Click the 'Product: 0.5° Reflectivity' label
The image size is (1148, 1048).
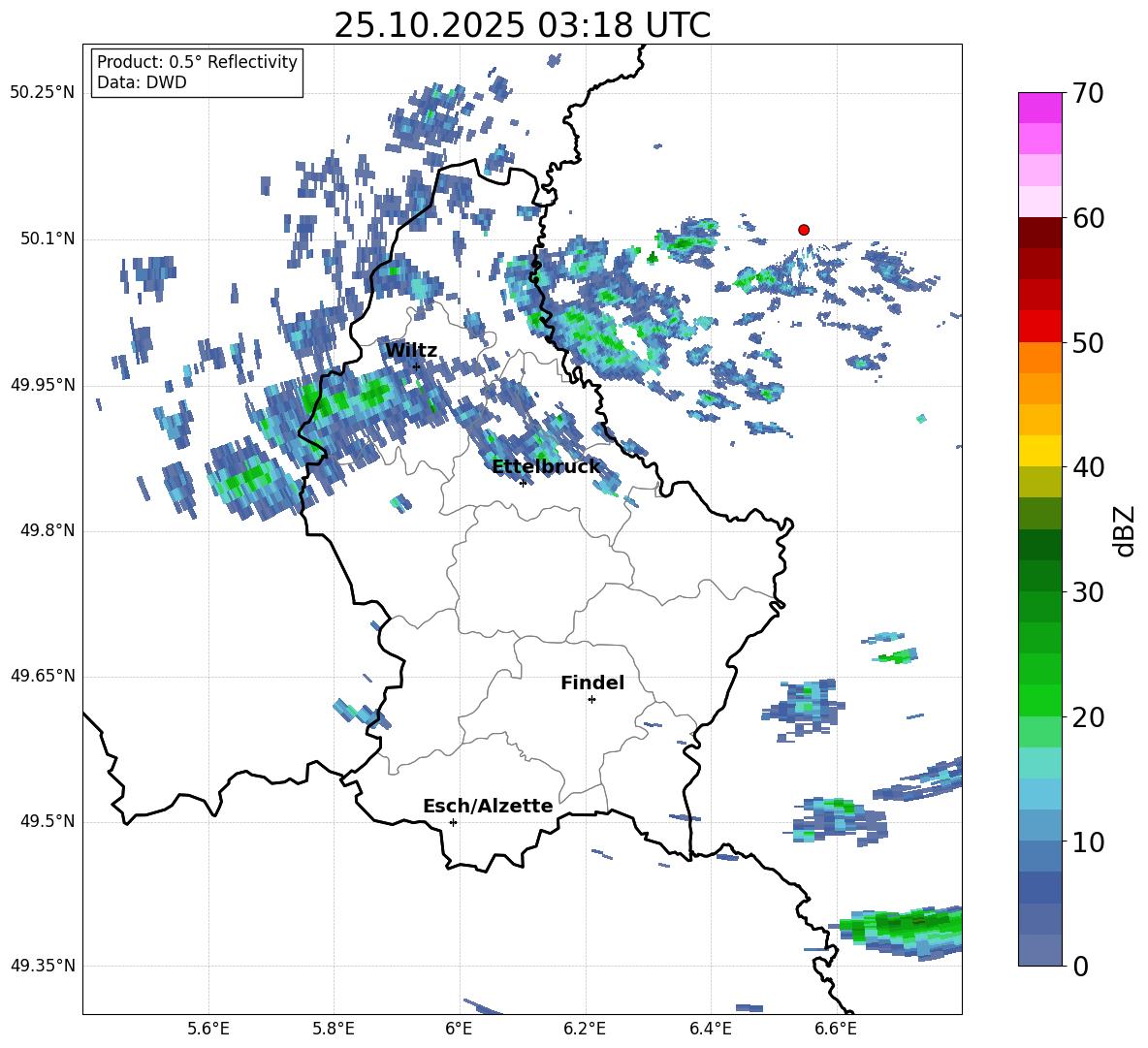[197, 62]
